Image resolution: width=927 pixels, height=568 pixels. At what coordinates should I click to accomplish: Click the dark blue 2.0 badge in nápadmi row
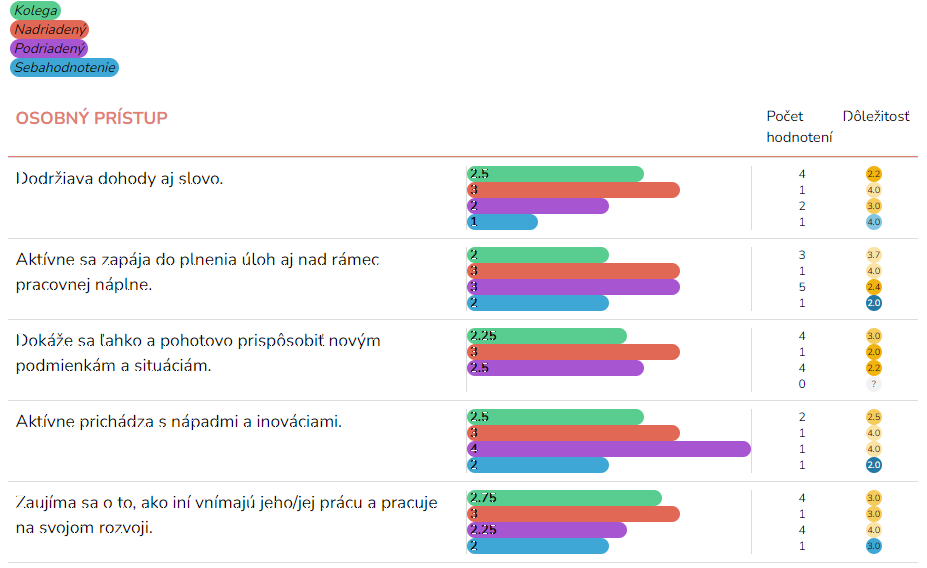point(874,465)
